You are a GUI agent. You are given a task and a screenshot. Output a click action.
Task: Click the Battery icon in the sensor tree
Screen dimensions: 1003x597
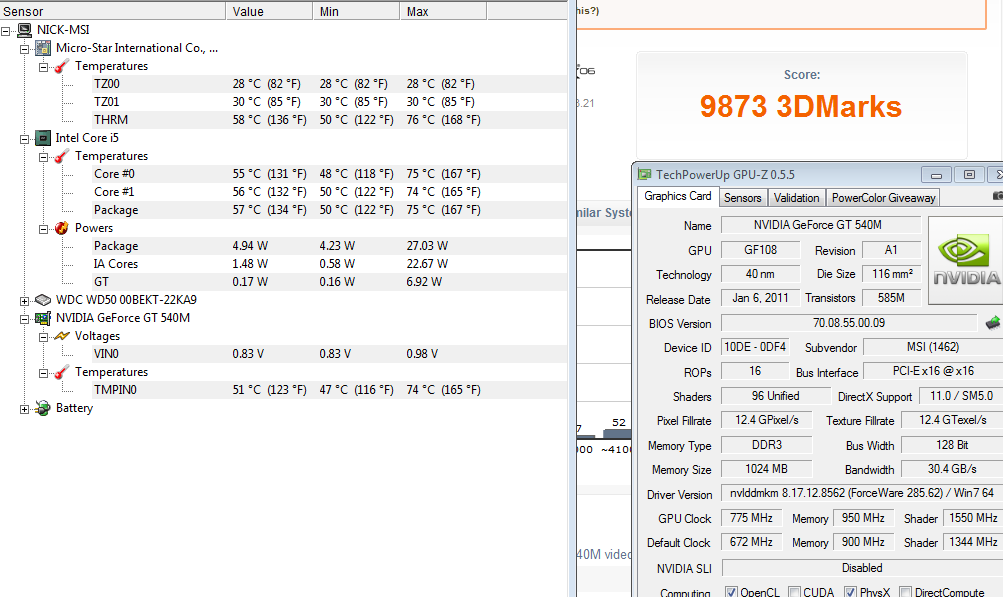(x=43, y=408)
